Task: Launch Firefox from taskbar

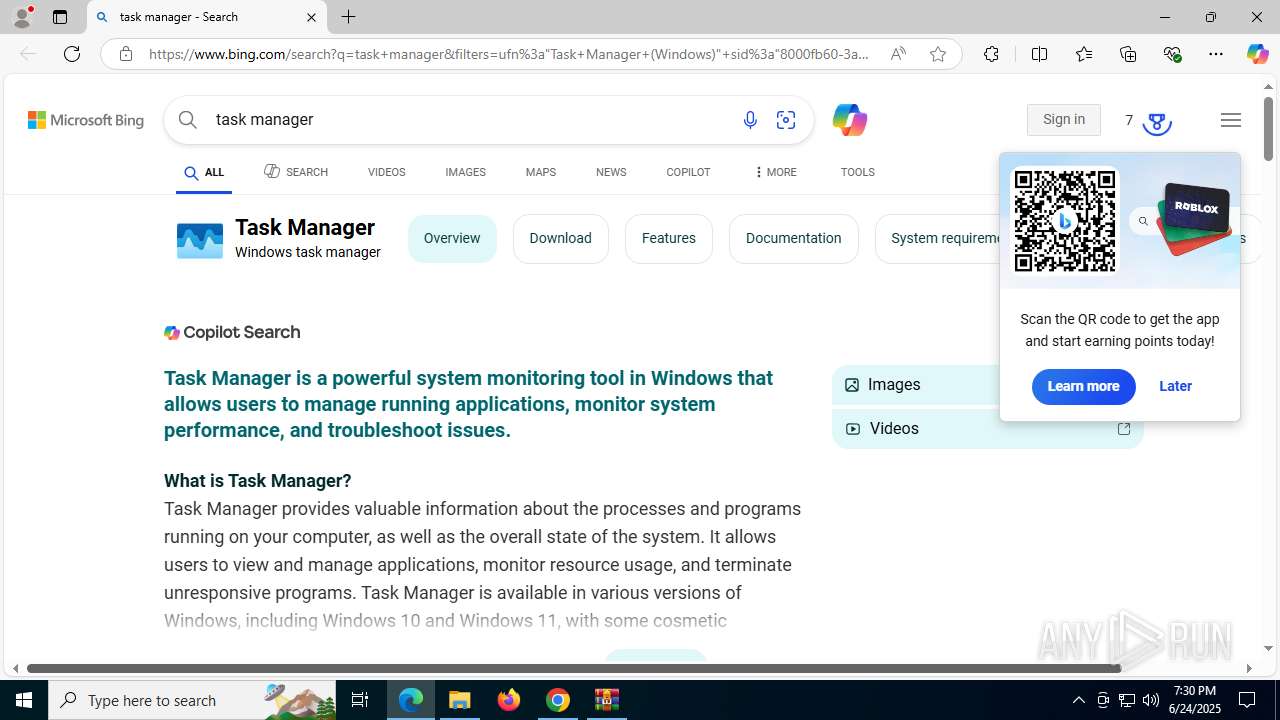Action: 509,700
